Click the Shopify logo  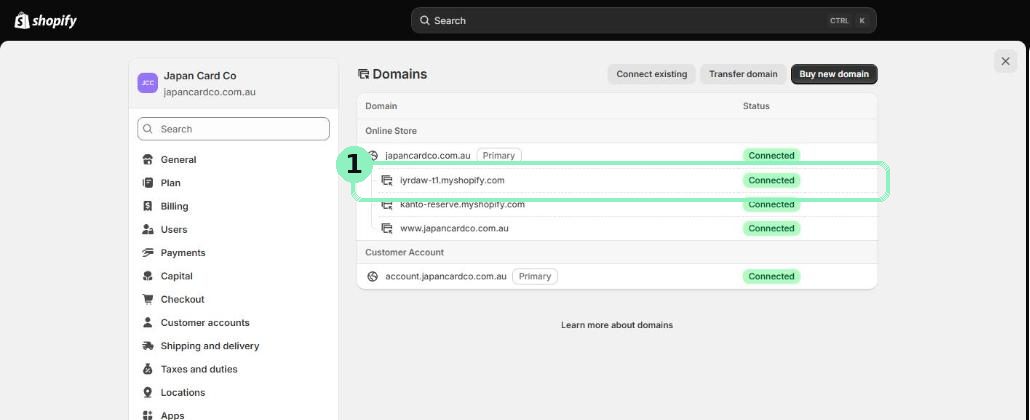coord(45,20)
